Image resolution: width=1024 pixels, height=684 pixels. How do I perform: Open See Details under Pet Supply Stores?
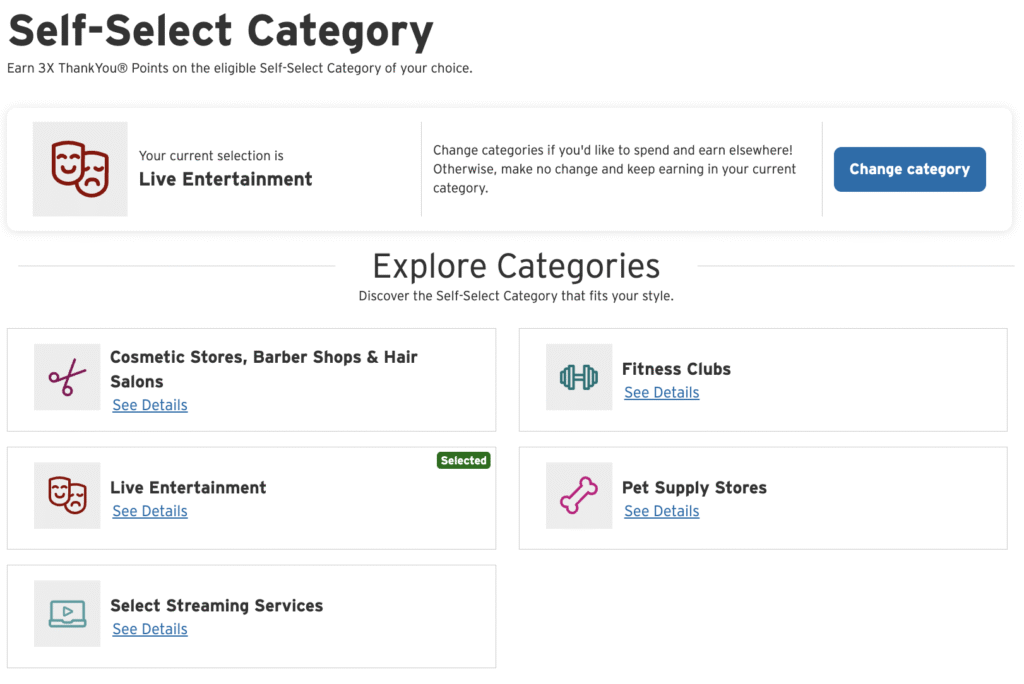click(661, 511)
